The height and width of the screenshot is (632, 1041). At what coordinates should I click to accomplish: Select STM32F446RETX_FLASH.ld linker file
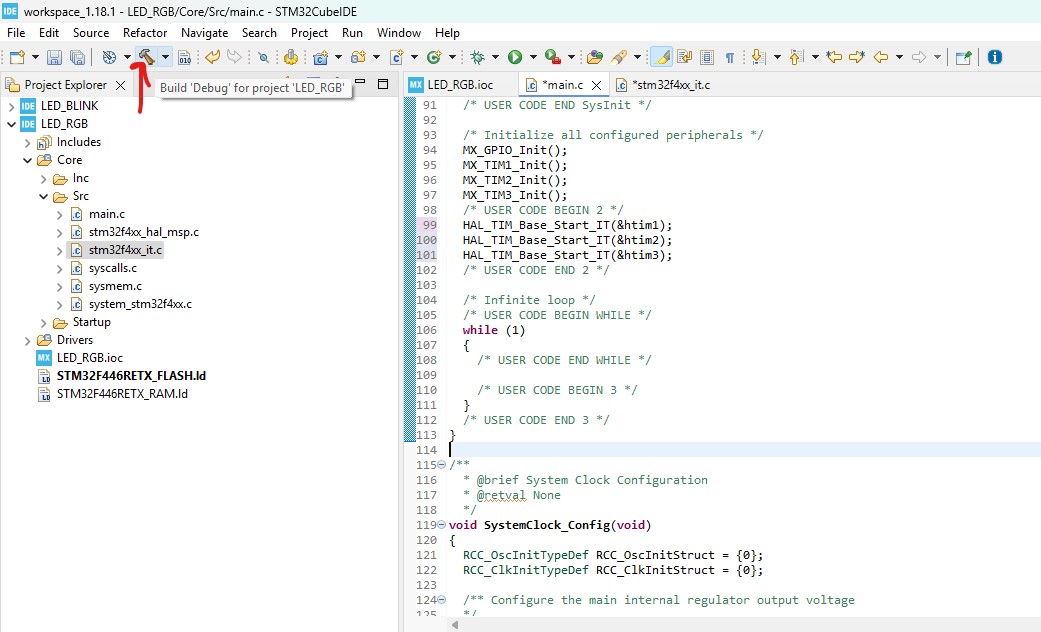(131, 376)
